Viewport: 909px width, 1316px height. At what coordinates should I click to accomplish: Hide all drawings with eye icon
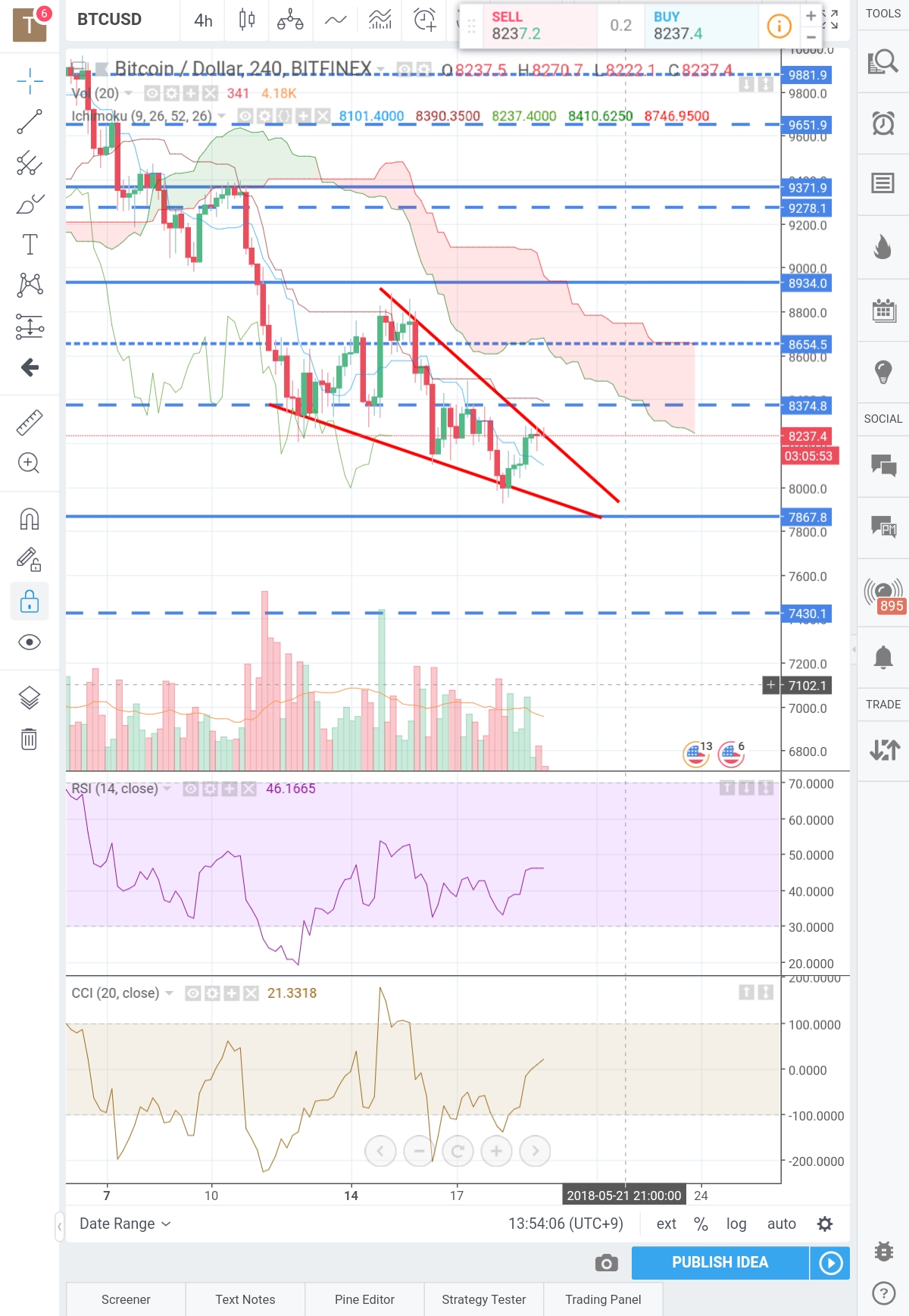click(30, 642)
